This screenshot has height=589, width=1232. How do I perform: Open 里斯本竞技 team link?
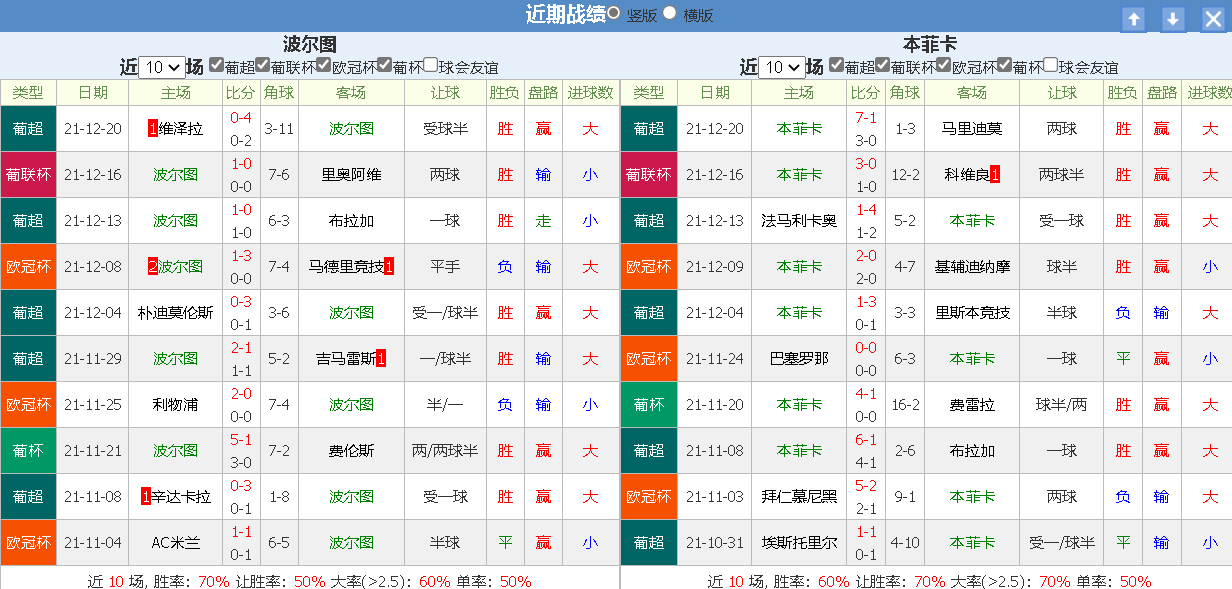click(x=972, y=313)
